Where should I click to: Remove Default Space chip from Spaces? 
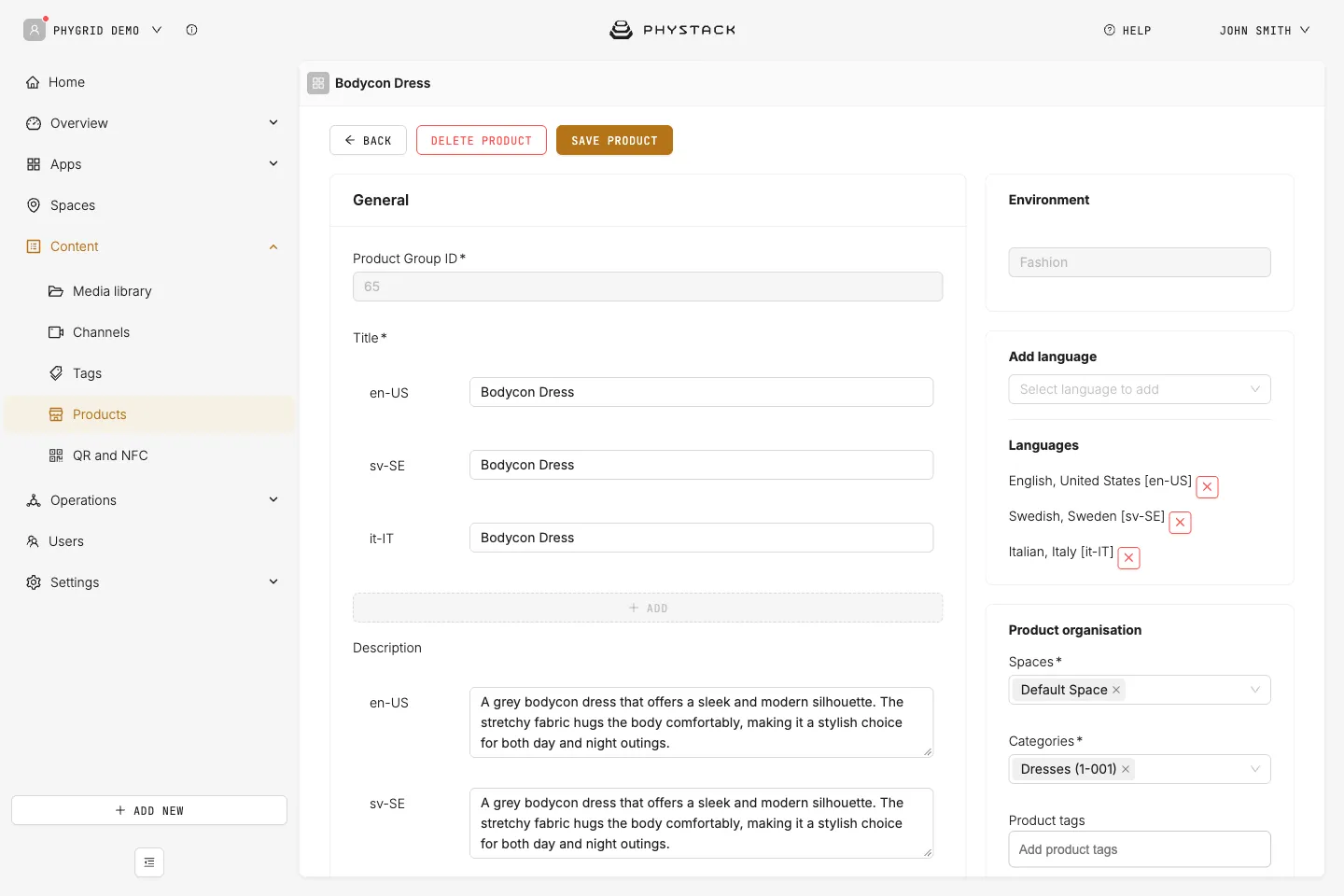pos(1116,690)
